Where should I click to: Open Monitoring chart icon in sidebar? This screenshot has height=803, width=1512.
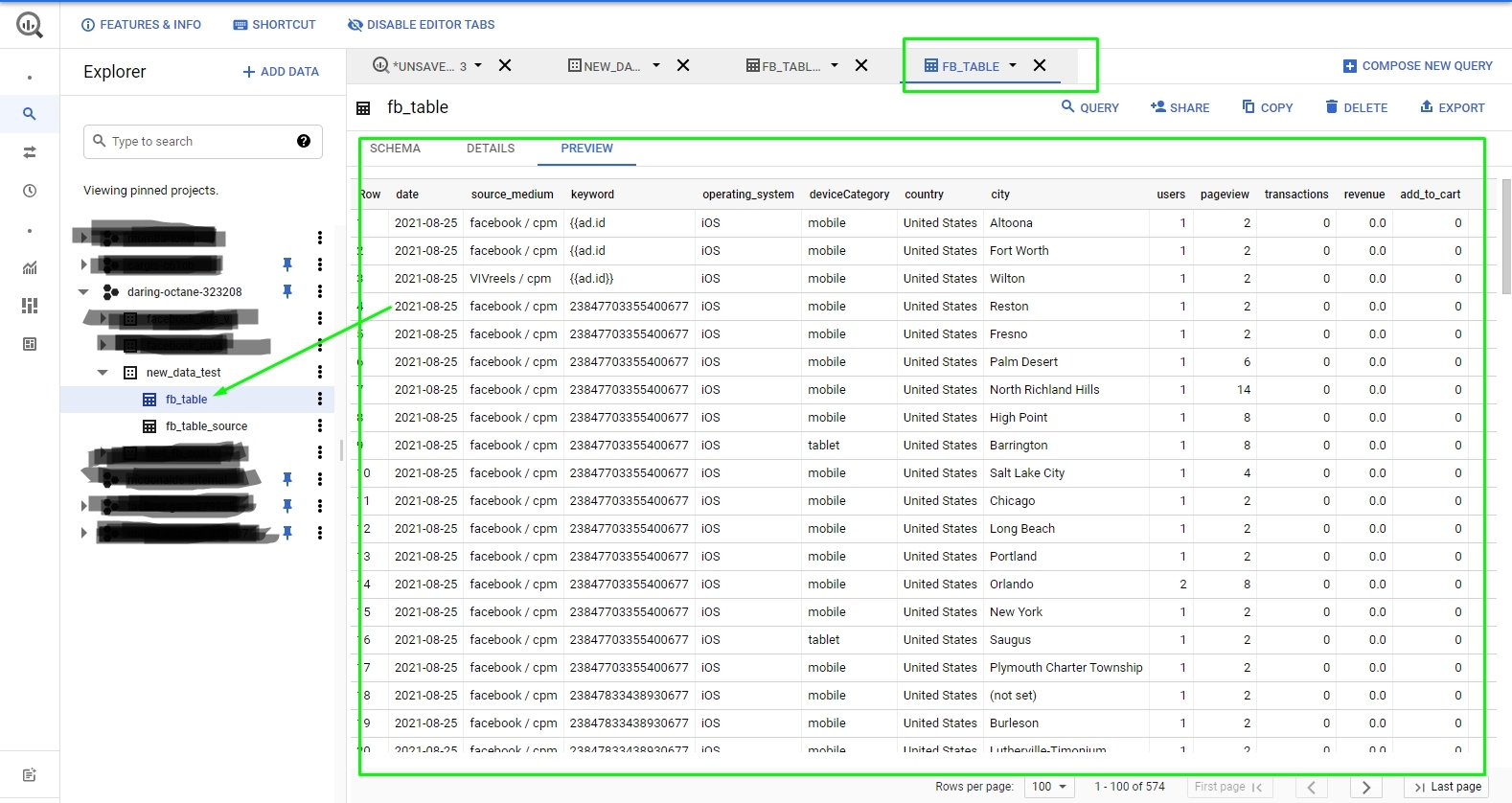pos(30,267)
